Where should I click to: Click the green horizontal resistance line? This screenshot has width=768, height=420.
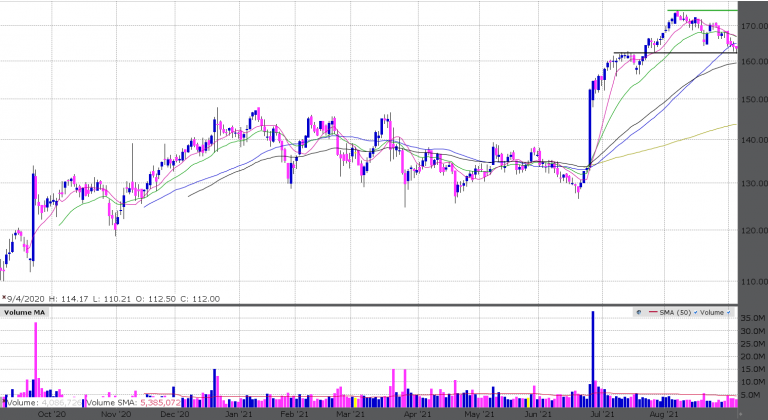coord(702,11)
